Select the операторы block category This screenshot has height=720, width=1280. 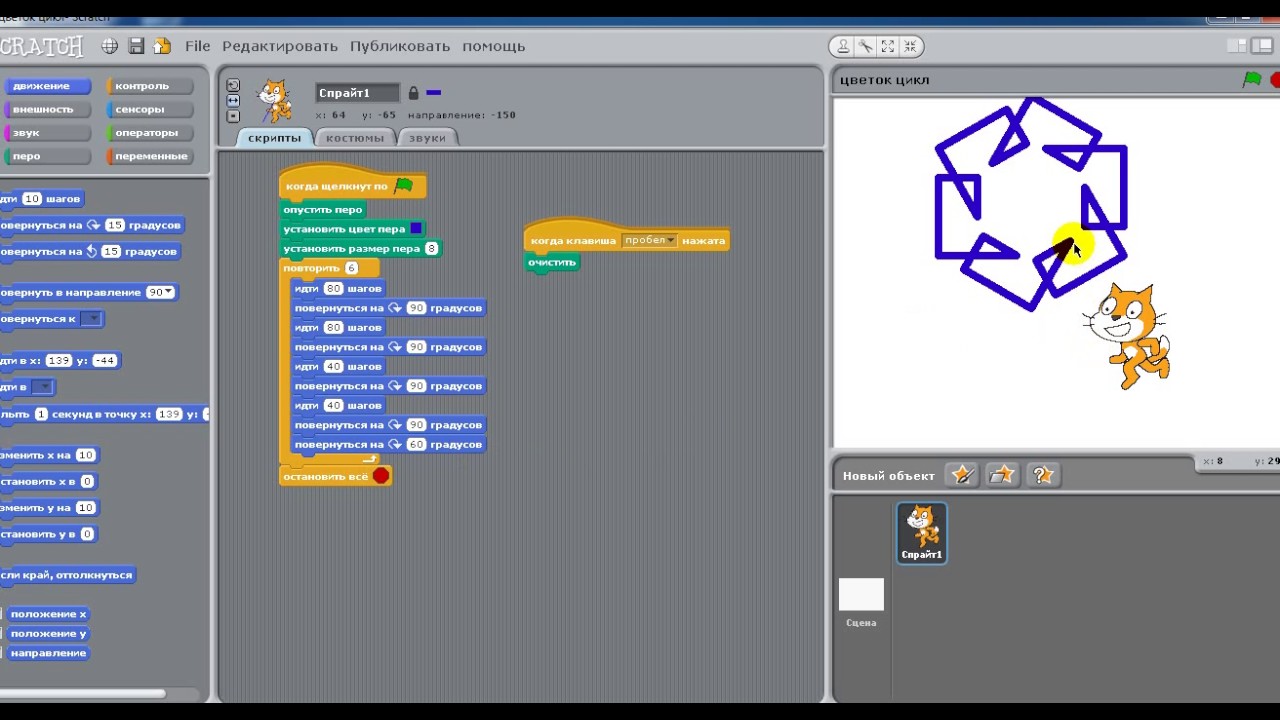pyautogui.click(x=149, y=132)
